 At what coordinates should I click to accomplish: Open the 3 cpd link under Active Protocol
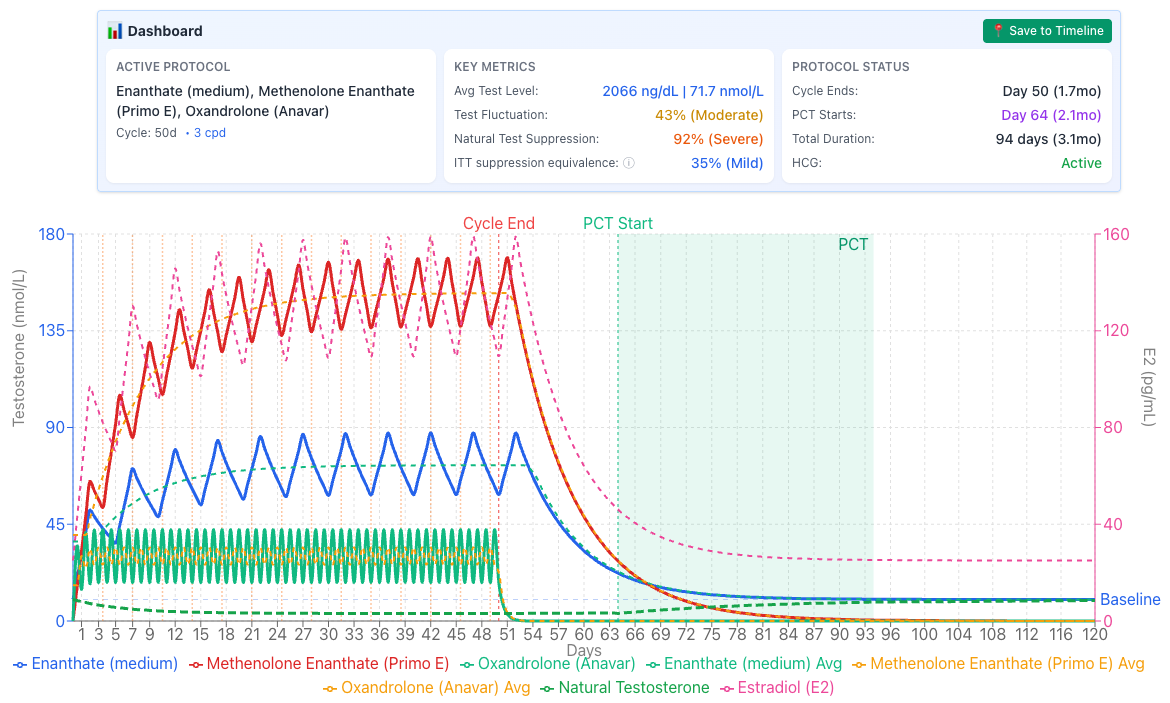[x=208, y=132]
